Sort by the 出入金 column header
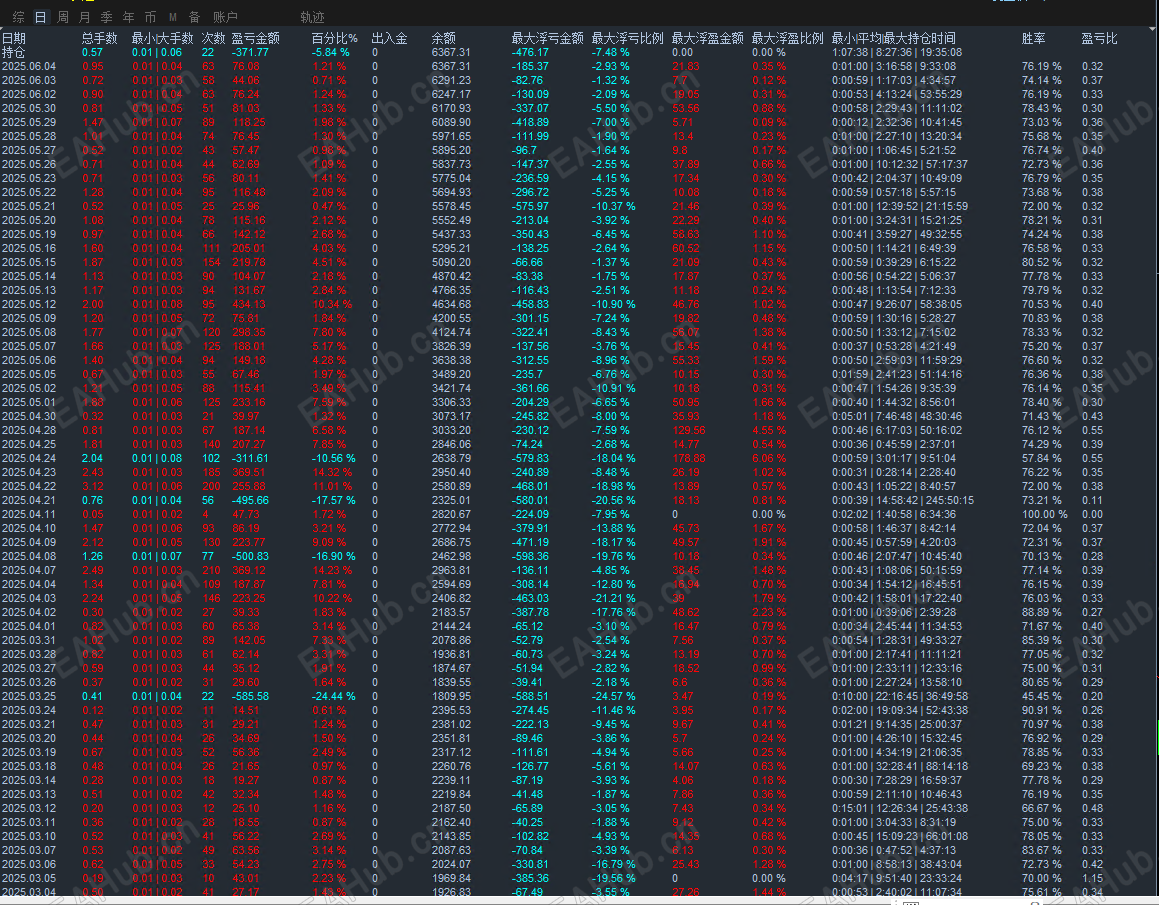 [x=390, y=38]
